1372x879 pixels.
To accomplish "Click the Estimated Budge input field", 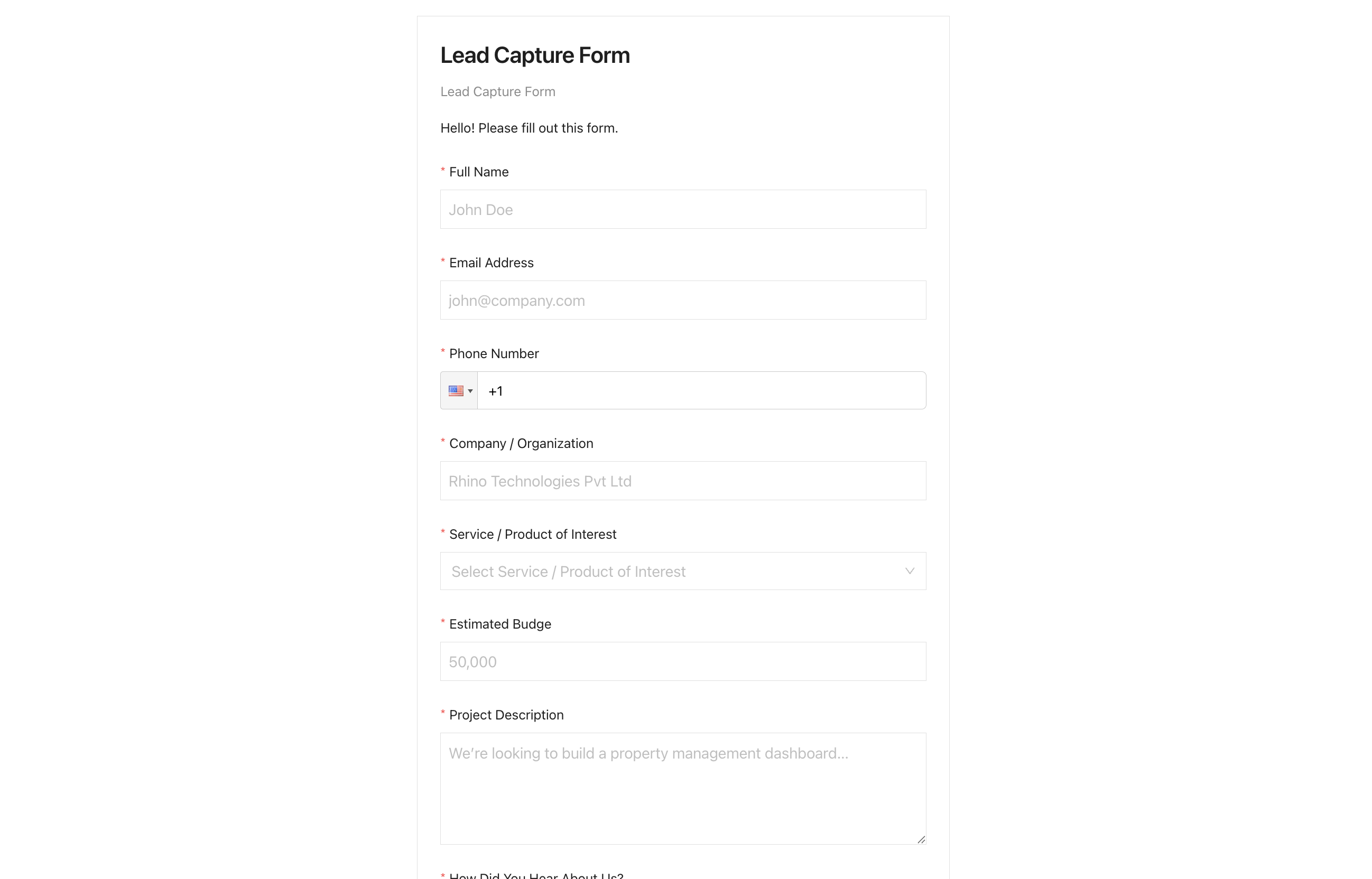I will coord(683,661).
